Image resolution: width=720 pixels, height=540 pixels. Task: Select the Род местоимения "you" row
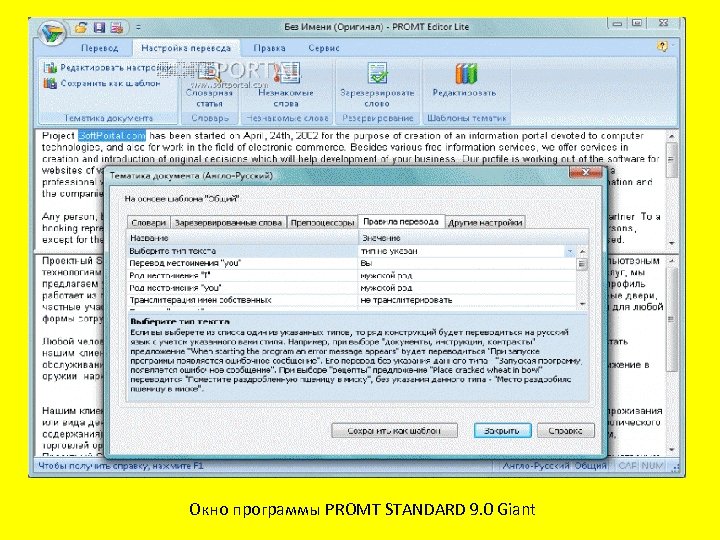[x=351, y=288]
